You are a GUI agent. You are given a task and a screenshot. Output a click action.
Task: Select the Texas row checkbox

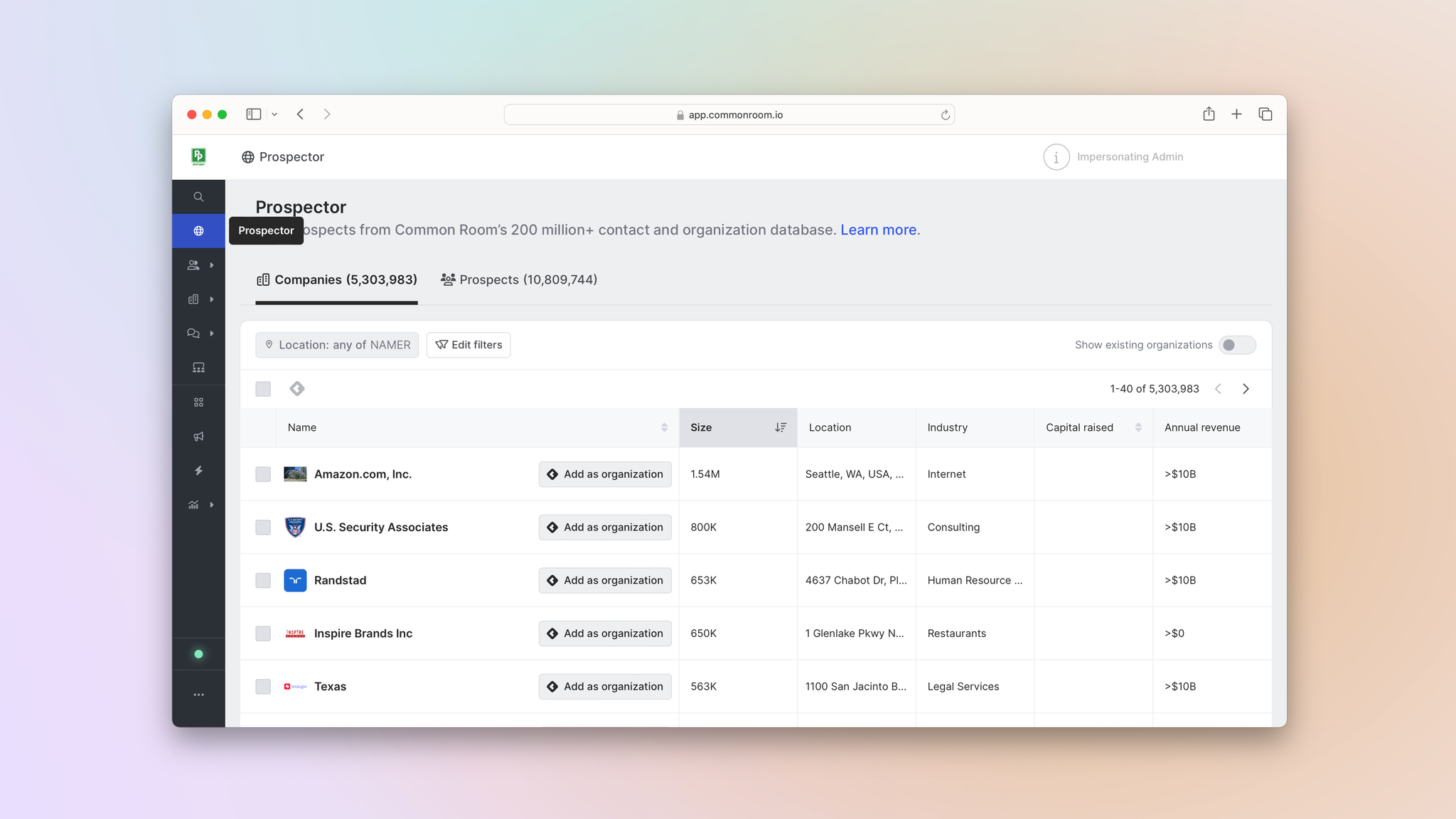coord(263,687)
